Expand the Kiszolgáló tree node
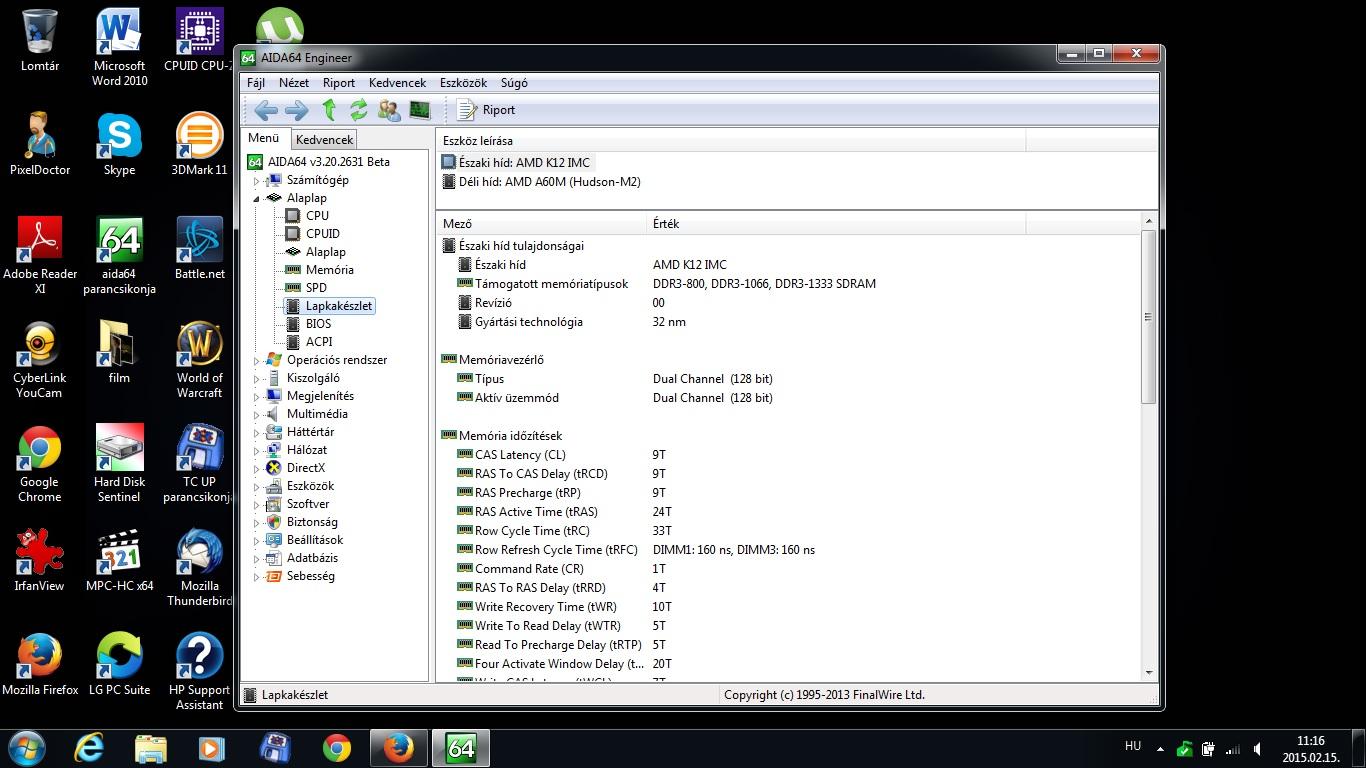Screen dimensions: 1366x768 (256, 378)
